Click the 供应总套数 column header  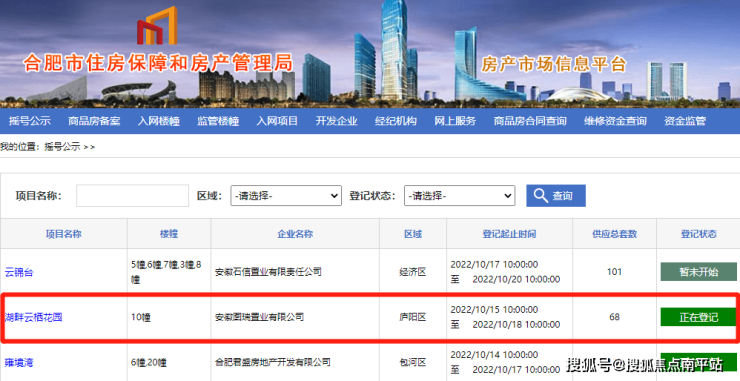(614, 234)
